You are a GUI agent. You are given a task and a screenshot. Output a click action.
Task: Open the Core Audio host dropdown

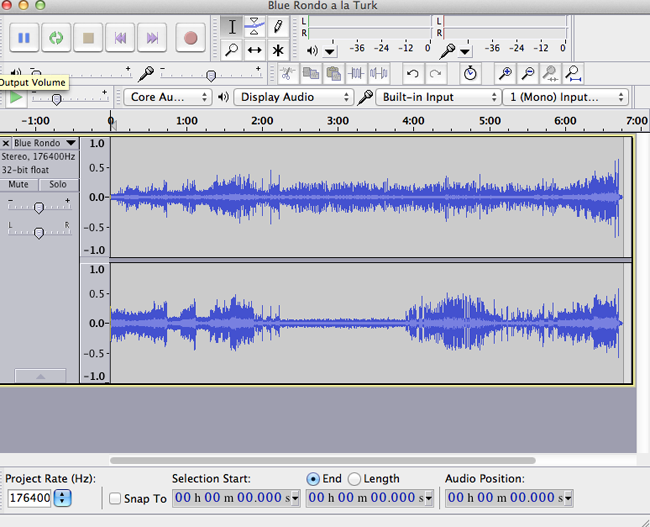pyautogui.click(x=168, y=97)
